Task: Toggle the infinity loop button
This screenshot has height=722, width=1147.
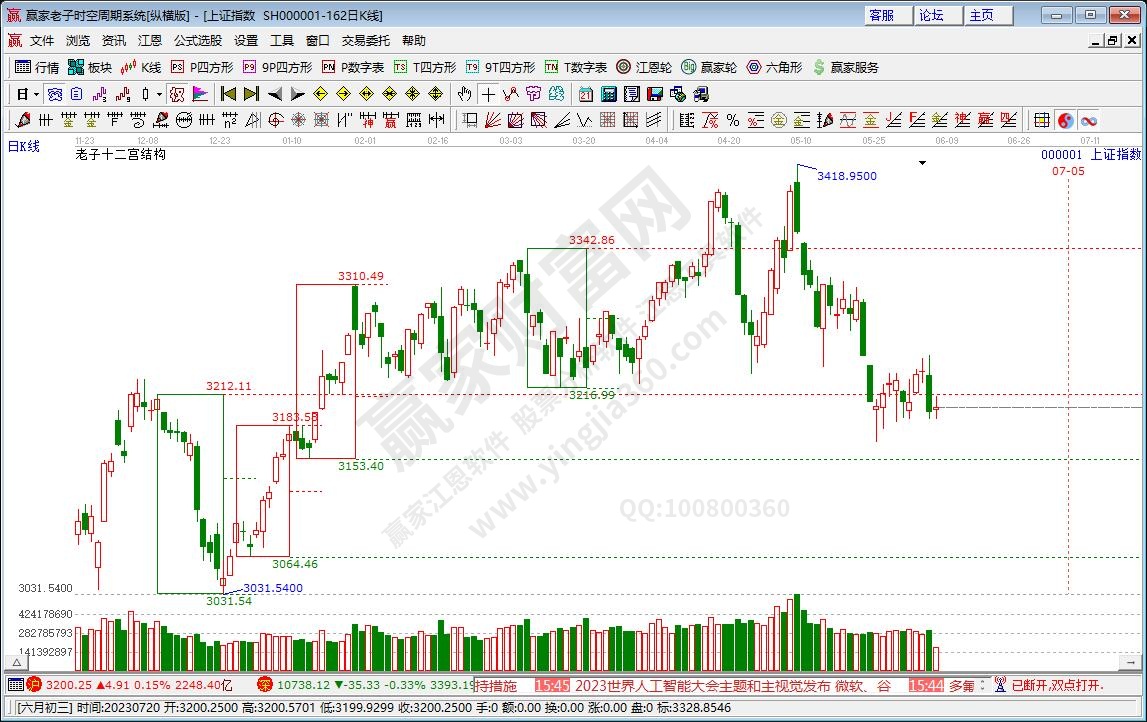Action: (1088, 120)
